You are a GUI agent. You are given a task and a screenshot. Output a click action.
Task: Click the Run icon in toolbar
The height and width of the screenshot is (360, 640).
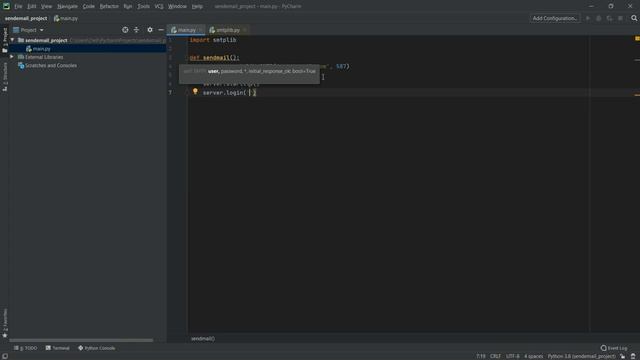click(x=588, y=18)
